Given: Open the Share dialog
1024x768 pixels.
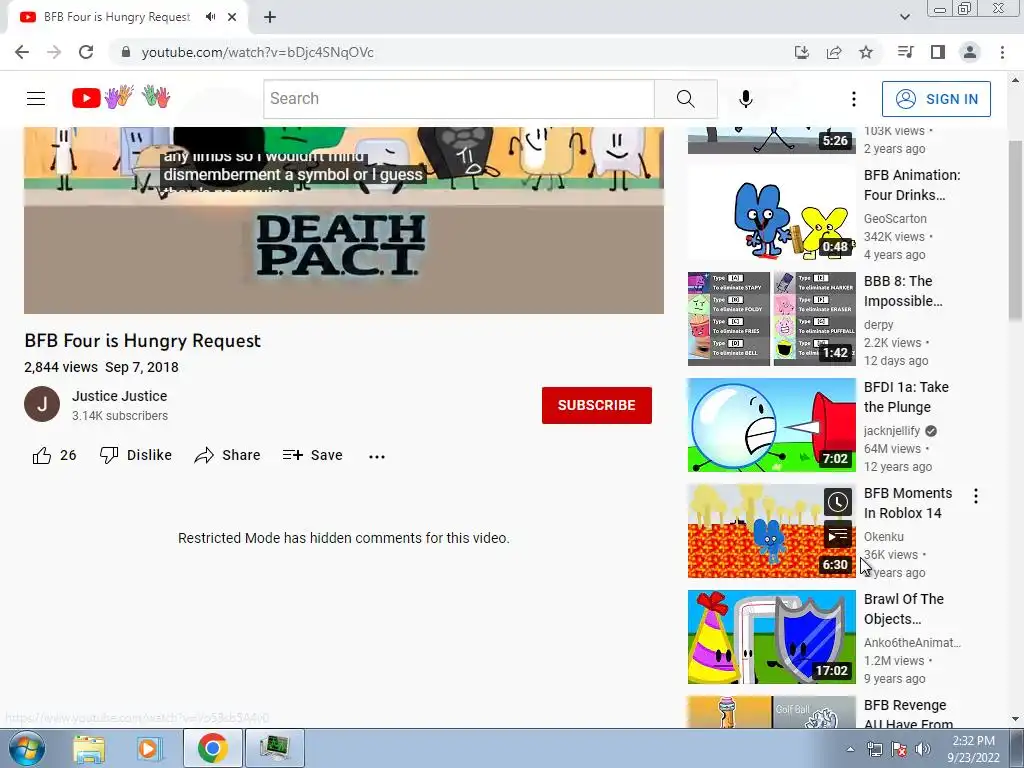Looking at the screenshot, I should point(227,455).
